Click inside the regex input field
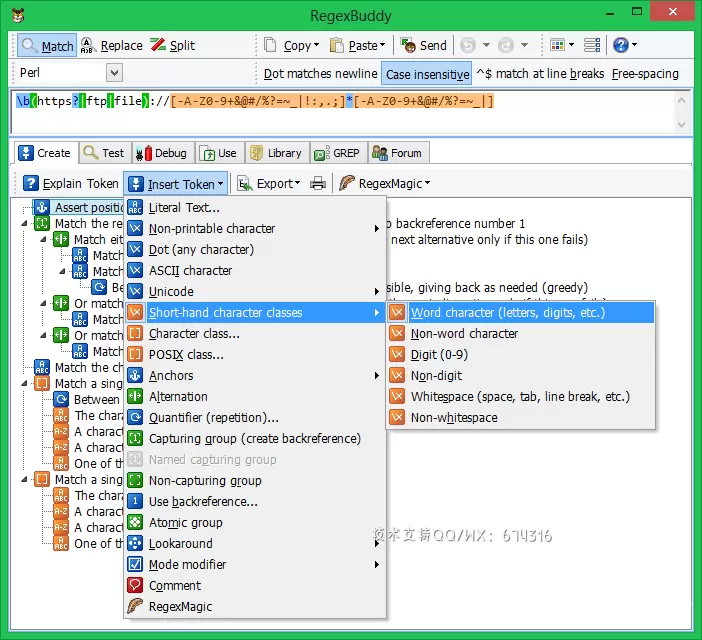702x640 pixels. [342, 112]
